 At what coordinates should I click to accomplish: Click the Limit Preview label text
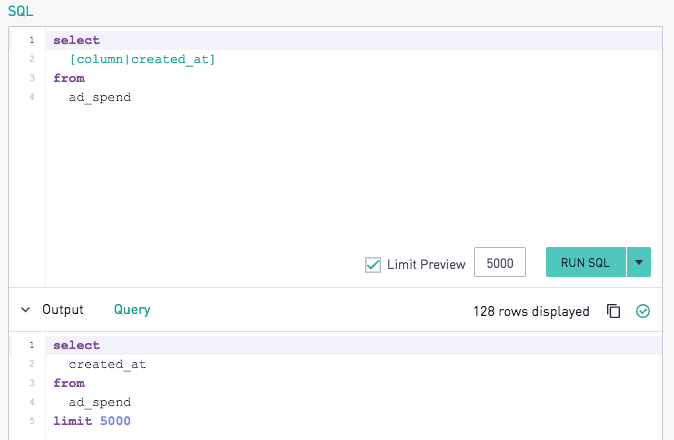426,265
